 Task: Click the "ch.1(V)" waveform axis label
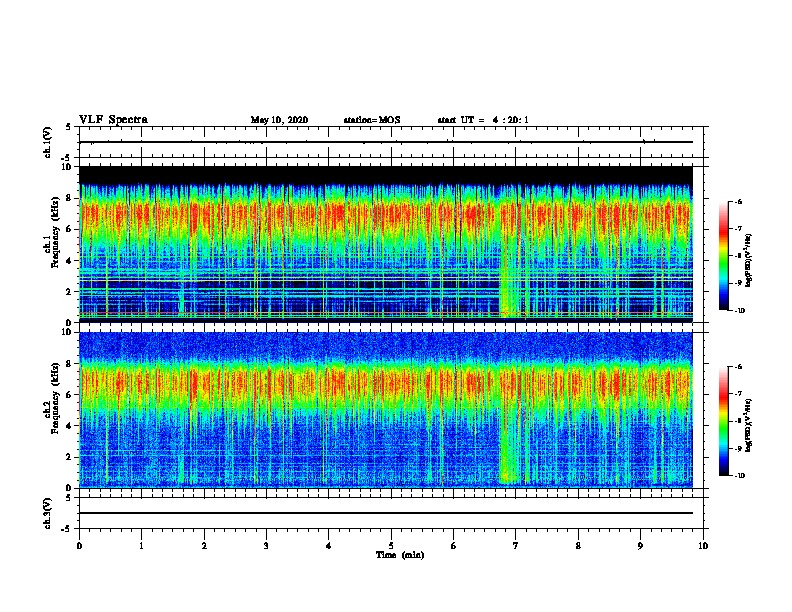pyautogui.click(x=48, y=142)
